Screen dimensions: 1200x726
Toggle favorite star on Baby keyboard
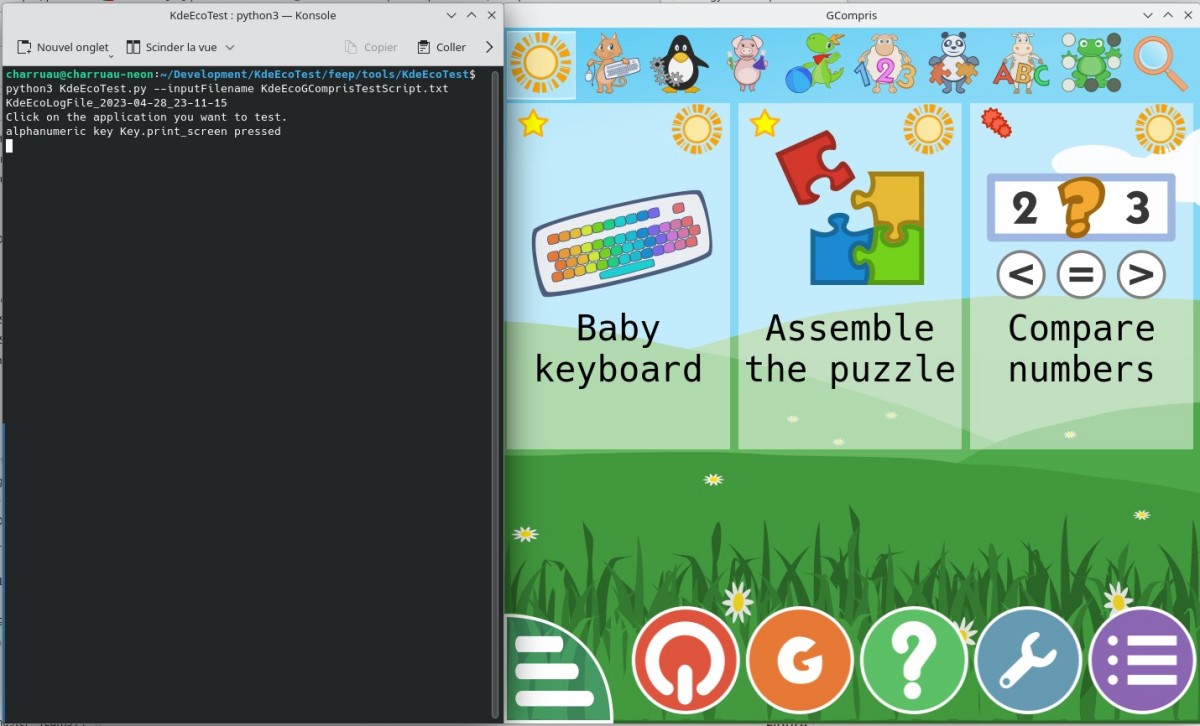(533, 124)
